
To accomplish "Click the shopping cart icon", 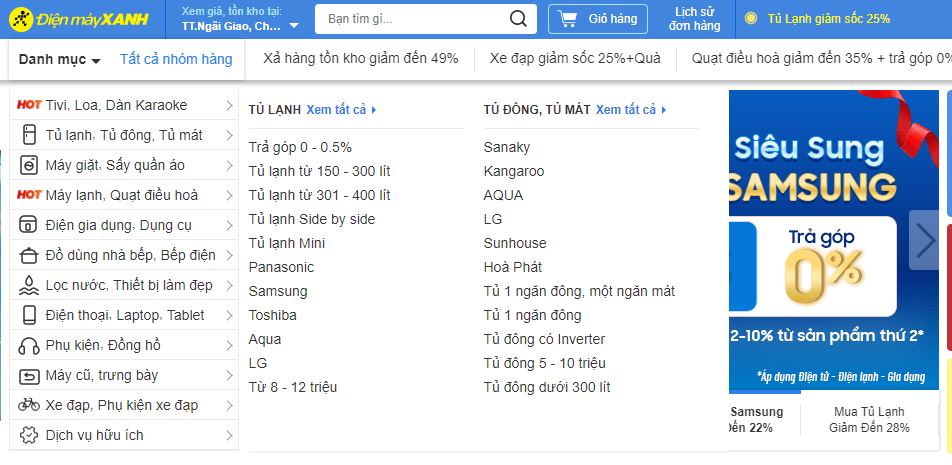I will [x=568, y=19].
